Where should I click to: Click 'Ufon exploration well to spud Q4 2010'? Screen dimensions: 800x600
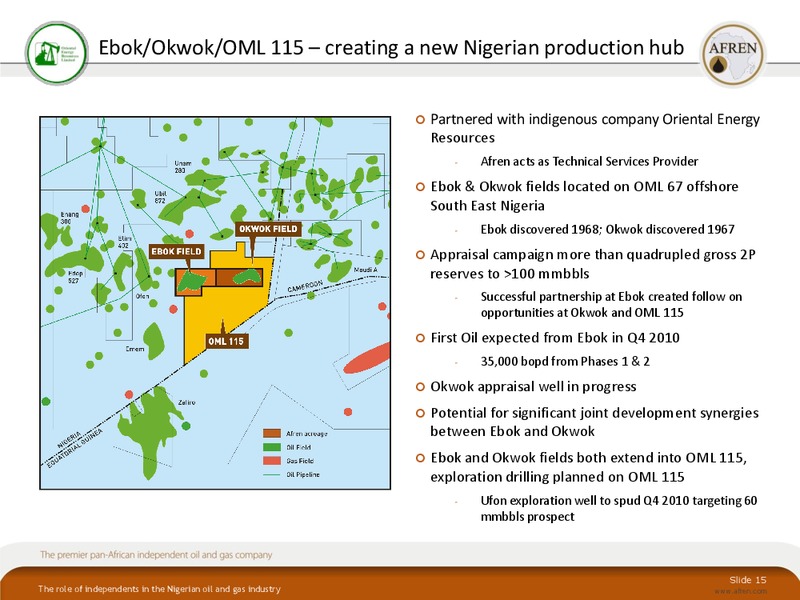point(619,508)
